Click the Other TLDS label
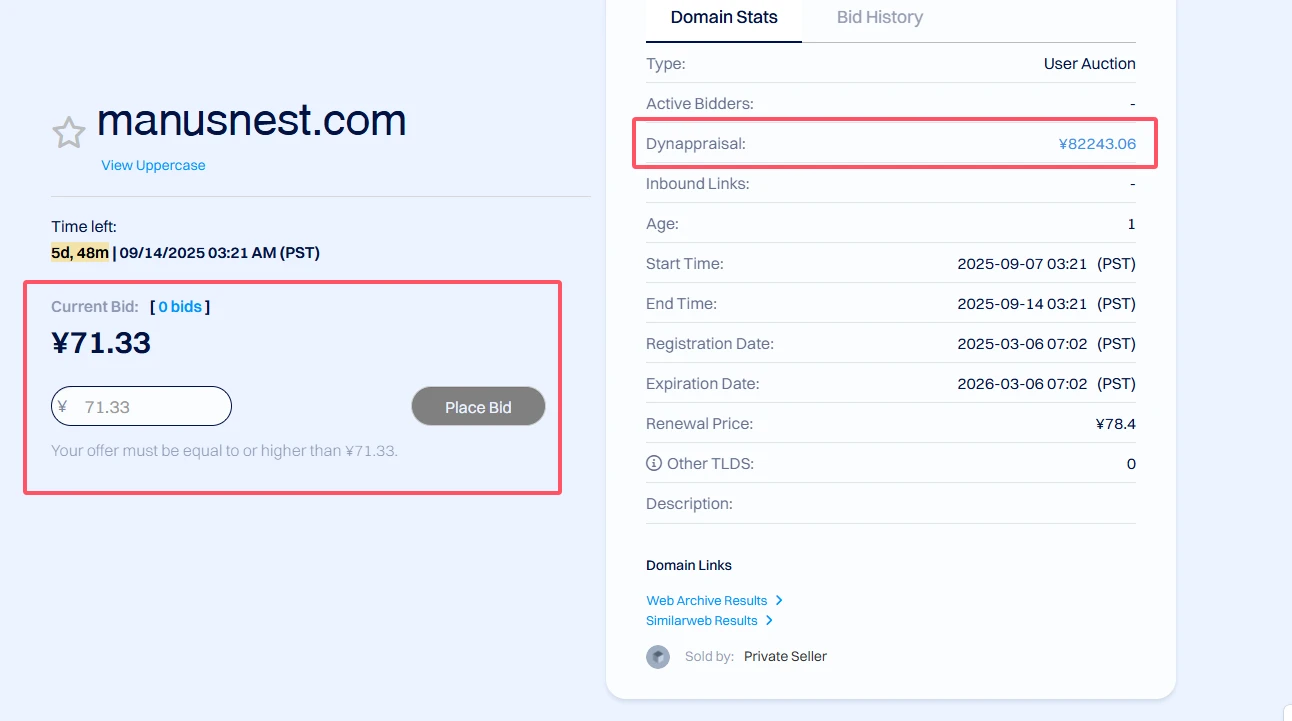Screen dimensions: 1292x721 [x=710, y=463]
